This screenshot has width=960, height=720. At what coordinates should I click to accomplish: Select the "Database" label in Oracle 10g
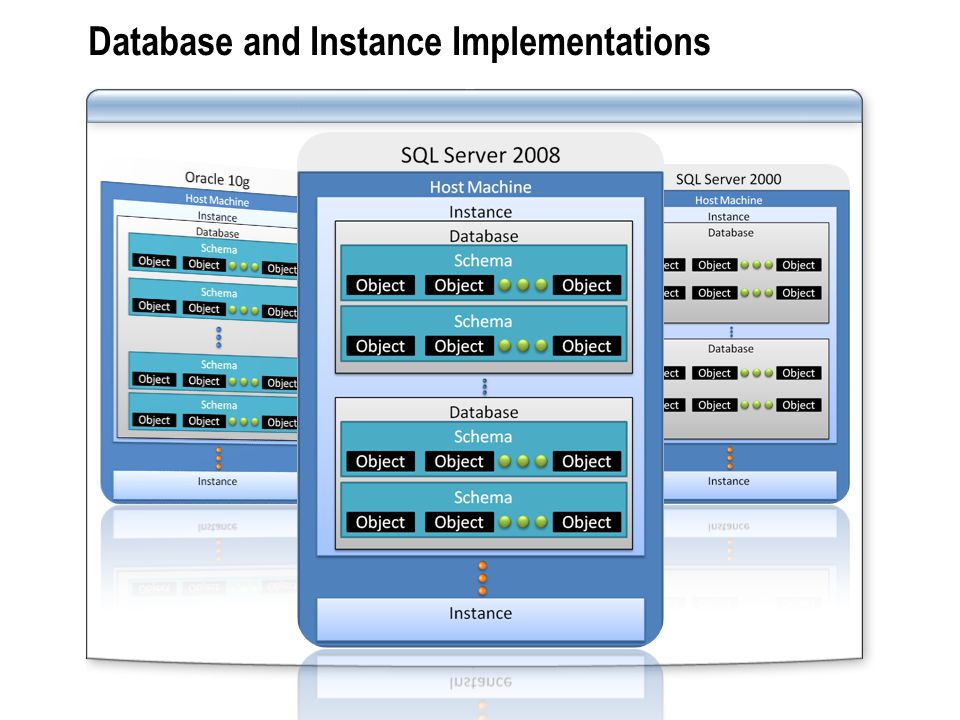click(217, 233)
